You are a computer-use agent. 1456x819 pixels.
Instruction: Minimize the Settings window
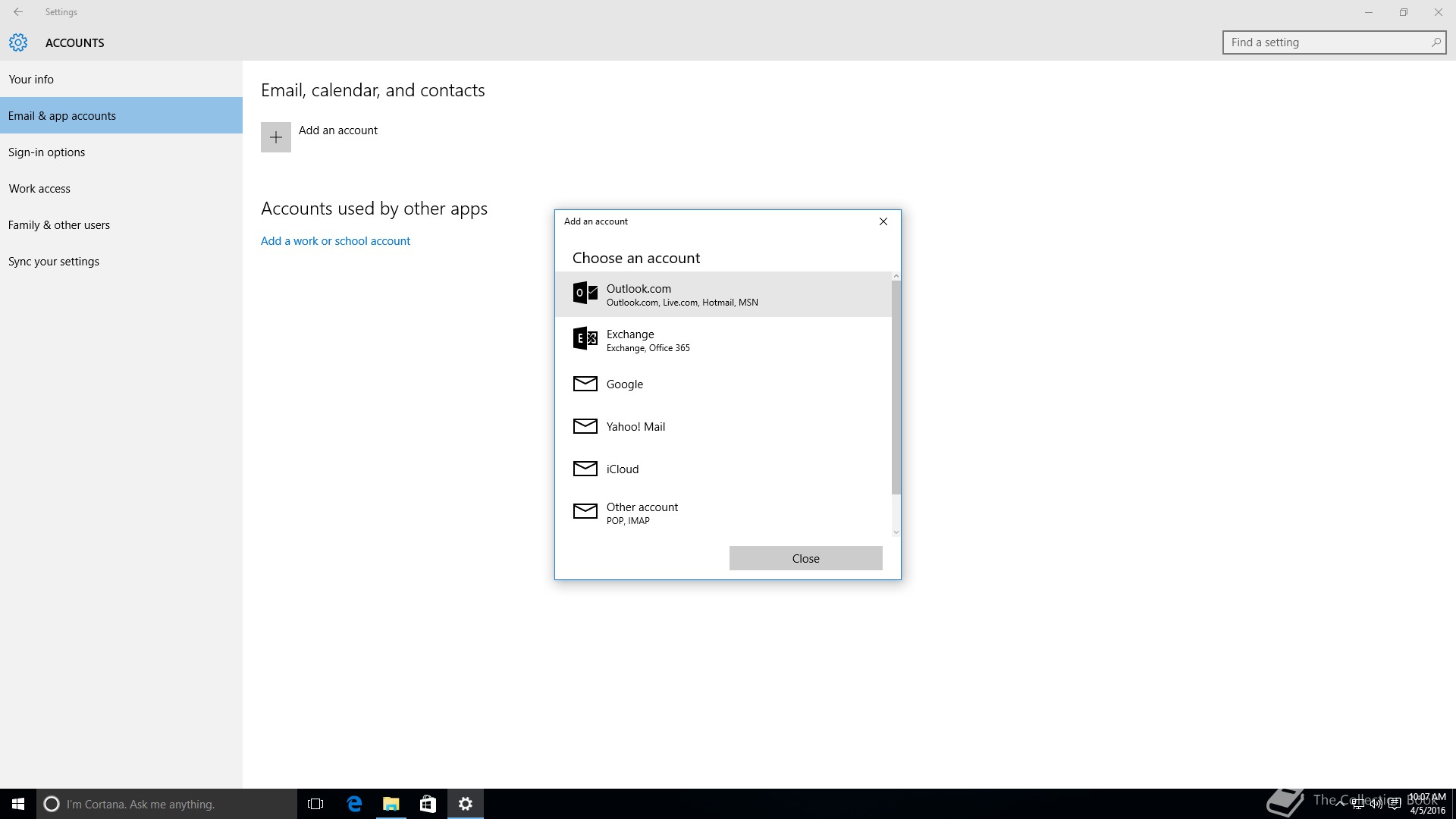(1369, 12)
